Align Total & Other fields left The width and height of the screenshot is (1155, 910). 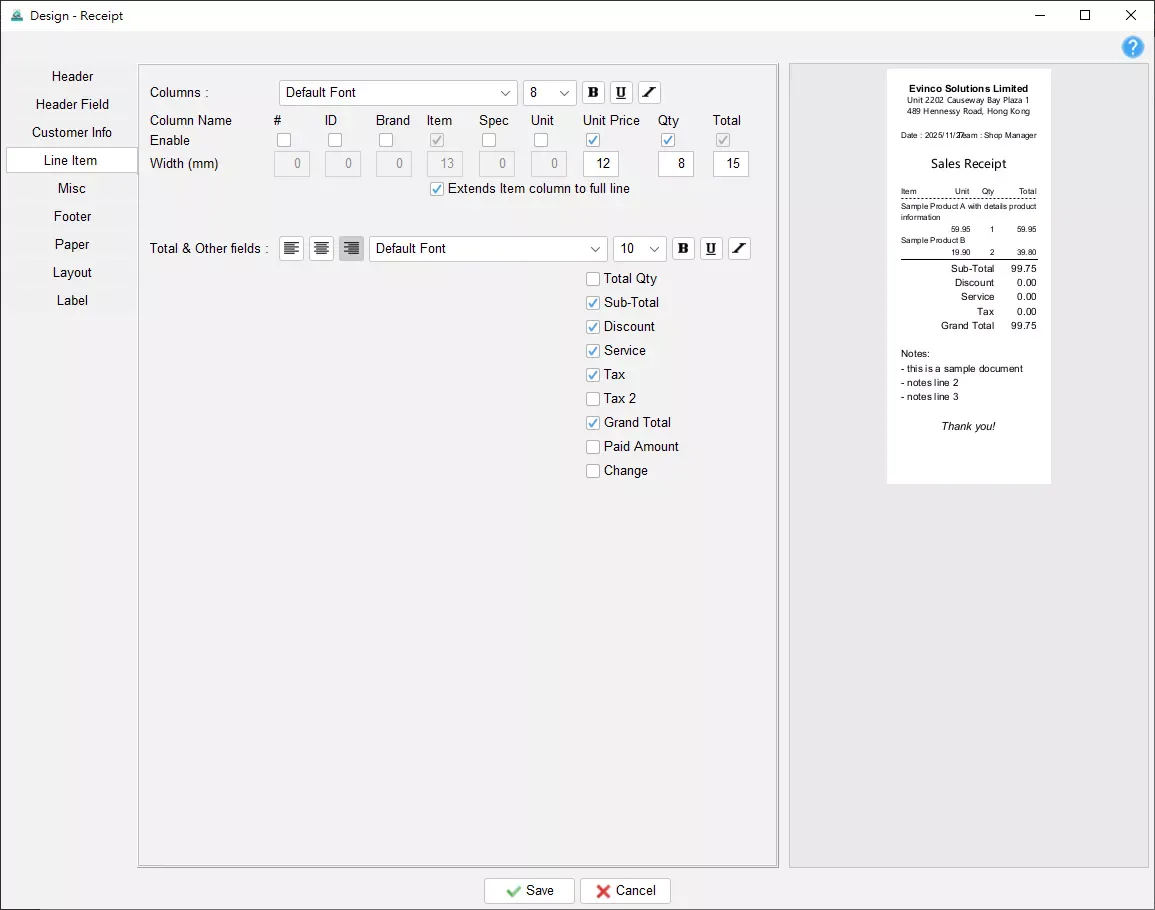point(292,248)
